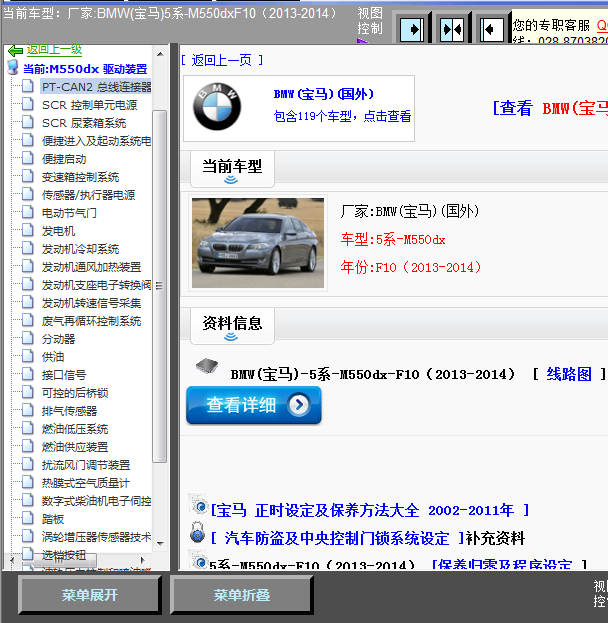Click the page icon beside 发电机
Image resolution: width=608 pixels, height=623 pixels.
[x=28, y=230]
